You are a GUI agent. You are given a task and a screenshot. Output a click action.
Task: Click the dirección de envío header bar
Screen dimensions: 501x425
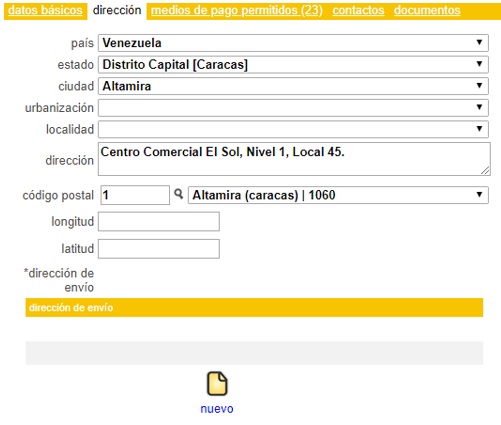[254, 307]
